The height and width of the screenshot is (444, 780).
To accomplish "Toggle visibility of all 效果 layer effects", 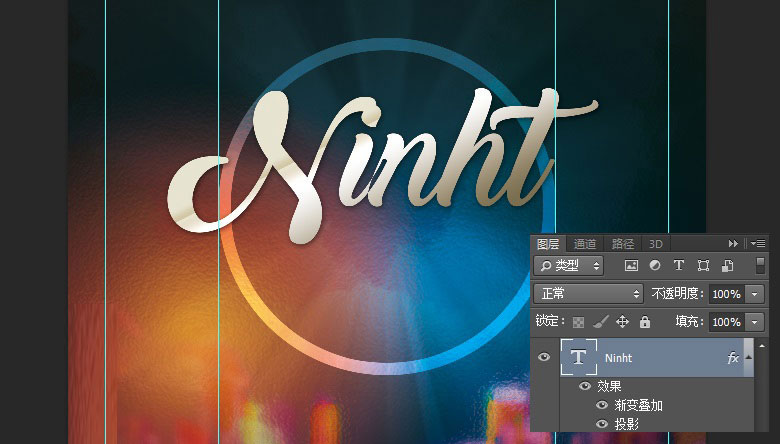I will 585,386.
